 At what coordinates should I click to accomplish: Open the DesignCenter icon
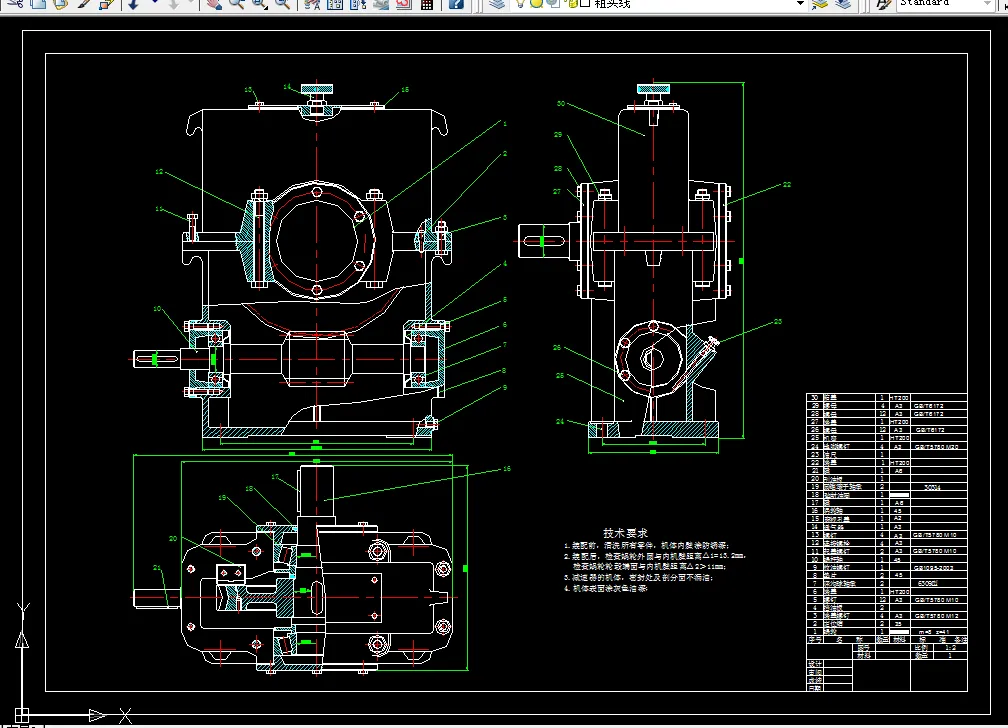point(334,4)
